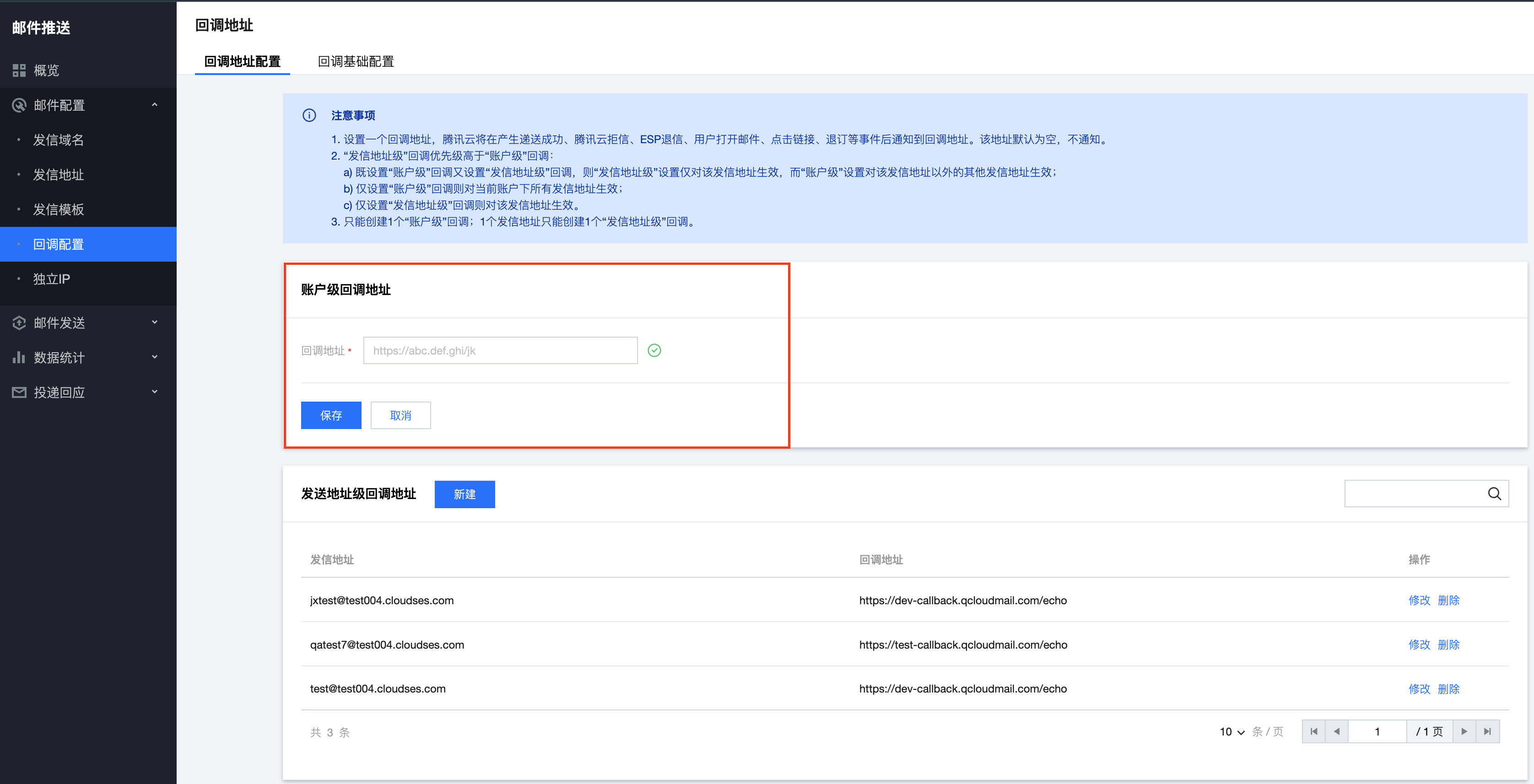Click the 邮件配置 sidebar icon
The height and width of the screenshot is (784, 1534).
19,105
